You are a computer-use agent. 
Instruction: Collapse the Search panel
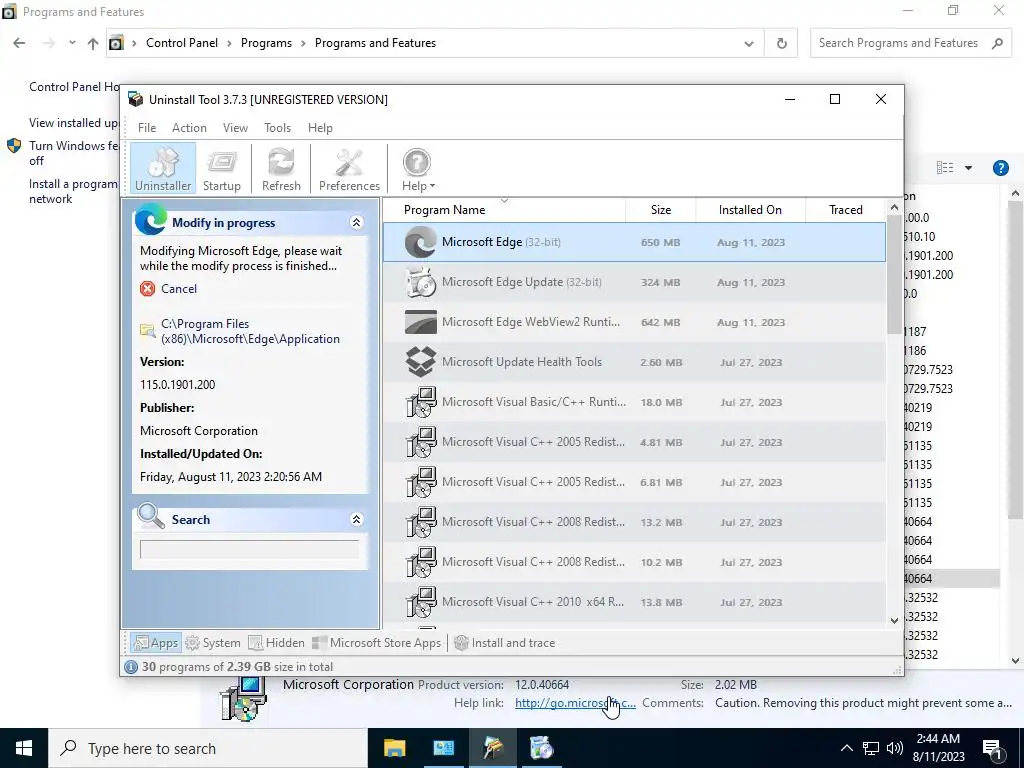coord(357,519)
